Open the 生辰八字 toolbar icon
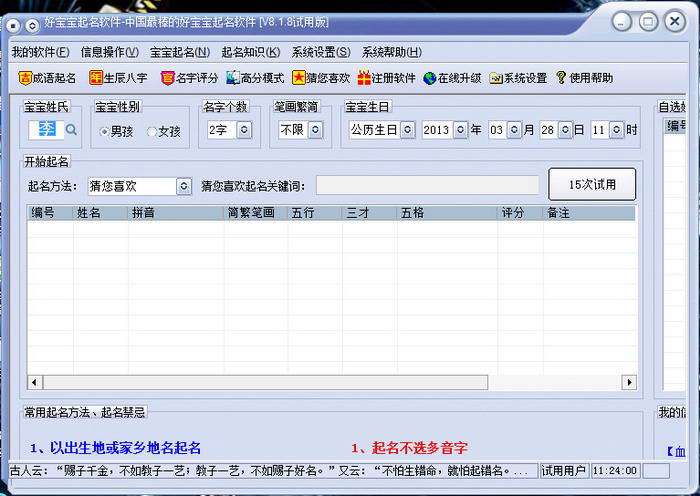This screenshot has height=496, width=700. point(96,78)
